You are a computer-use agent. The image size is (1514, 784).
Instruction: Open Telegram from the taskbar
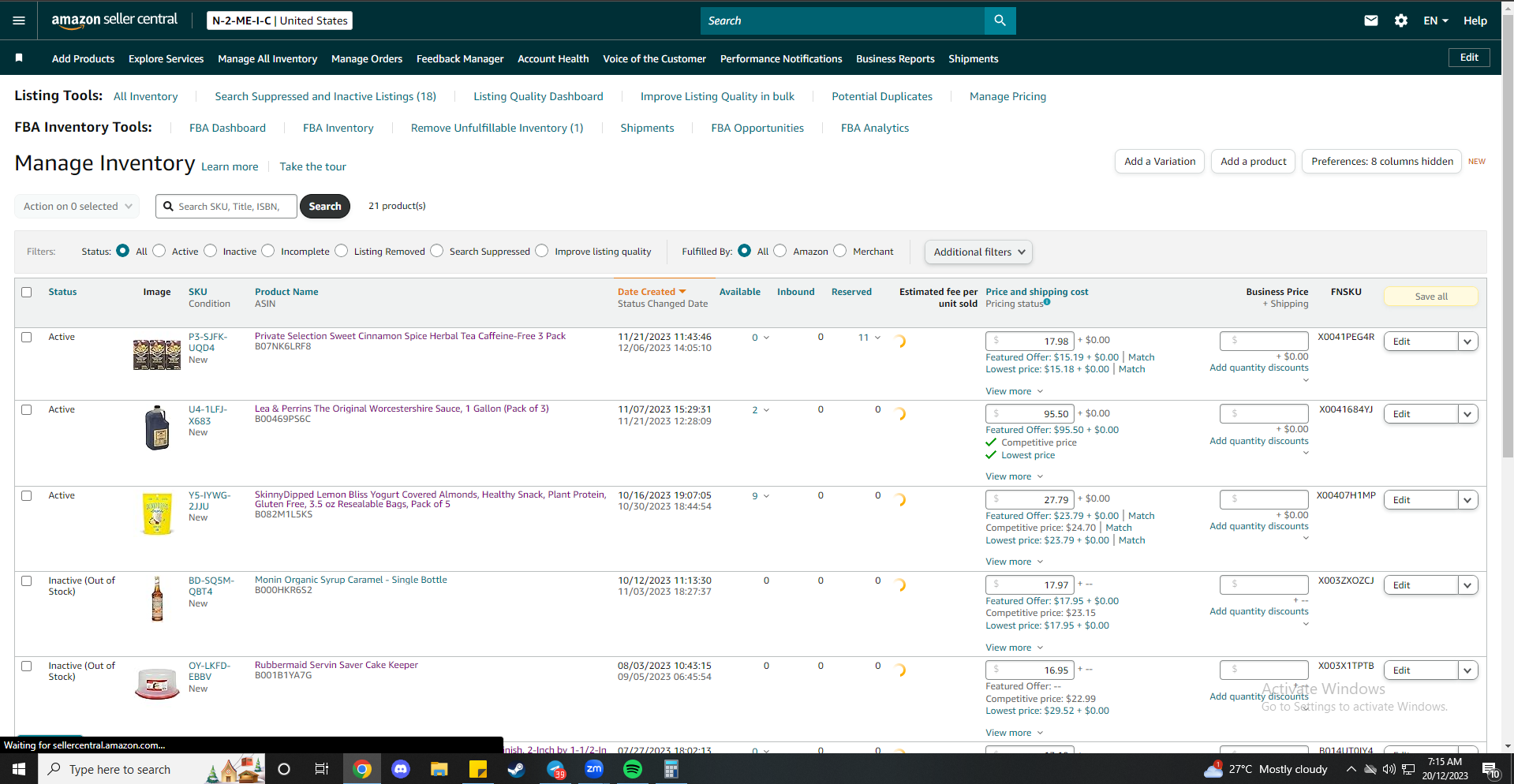point(556,769)
